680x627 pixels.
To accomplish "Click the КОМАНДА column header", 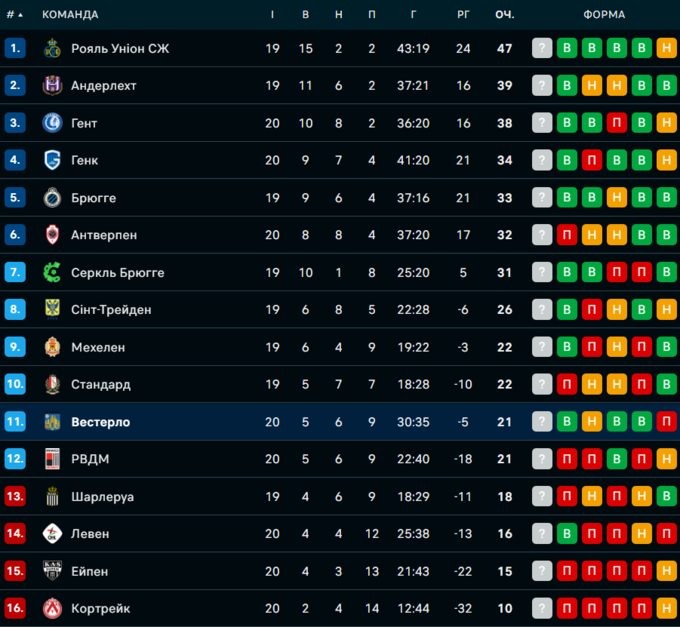I will [x=70, y=15].
